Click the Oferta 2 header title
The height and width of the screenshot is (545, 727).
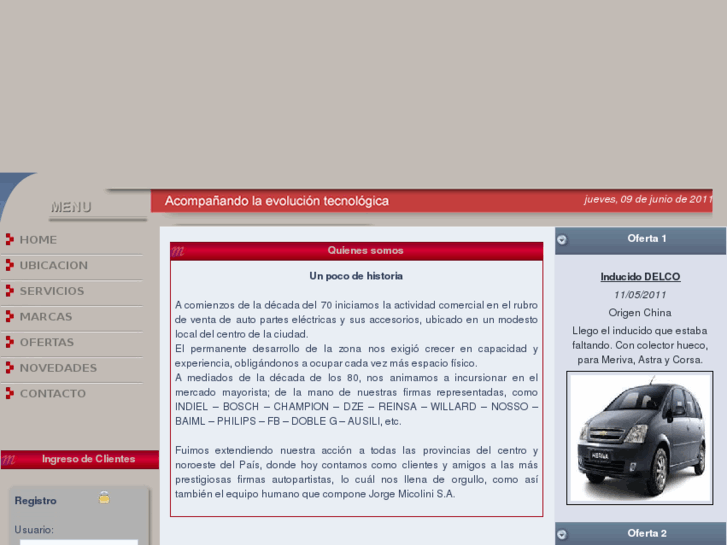point(647,533)
